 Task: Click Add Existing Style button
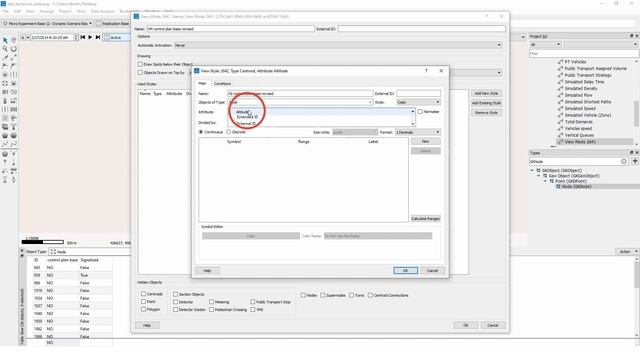(x=486, y=103)
